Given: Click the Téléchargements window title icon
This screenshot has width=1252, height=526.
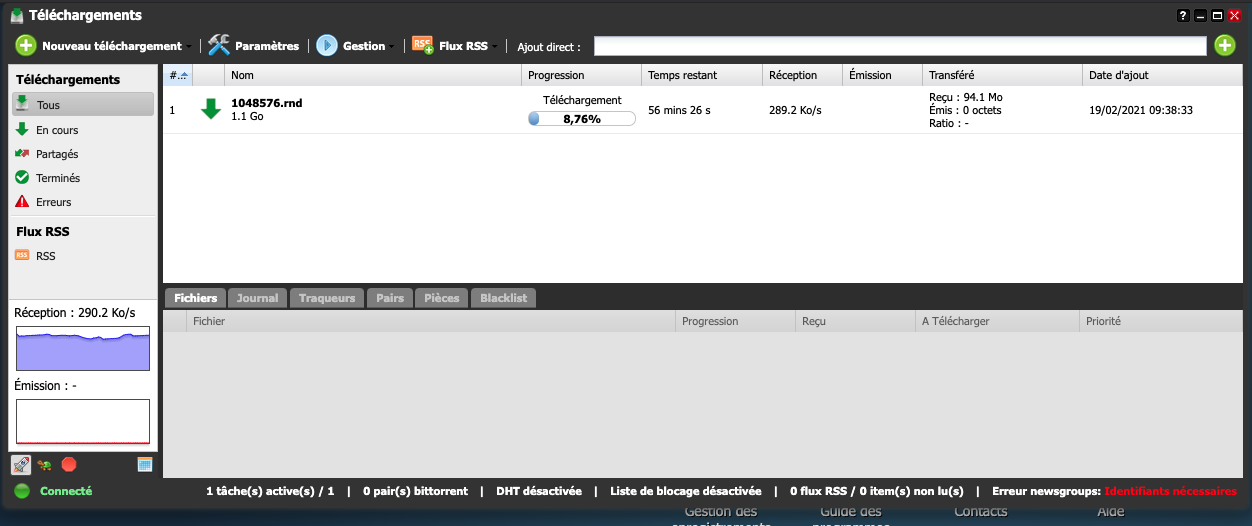Looking at the screenshot, I should tap(17, 15).
